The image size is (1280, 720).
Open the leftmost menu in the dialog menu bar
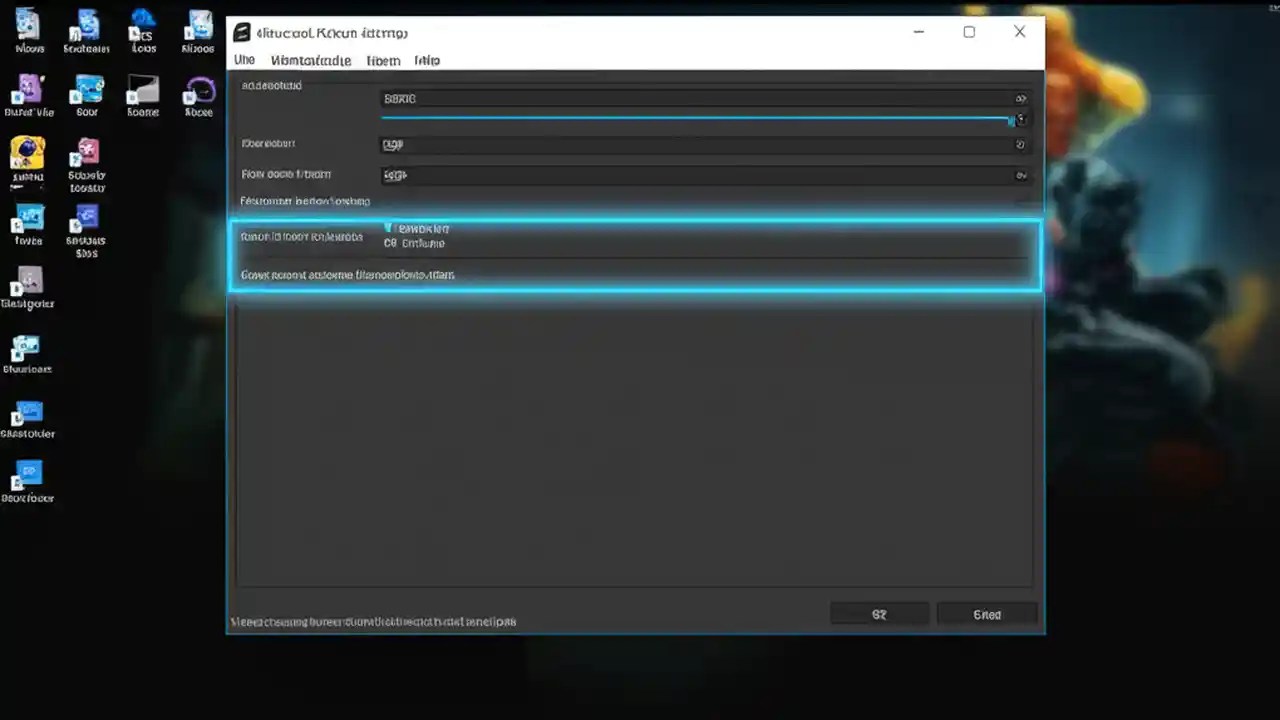point(244,60)
